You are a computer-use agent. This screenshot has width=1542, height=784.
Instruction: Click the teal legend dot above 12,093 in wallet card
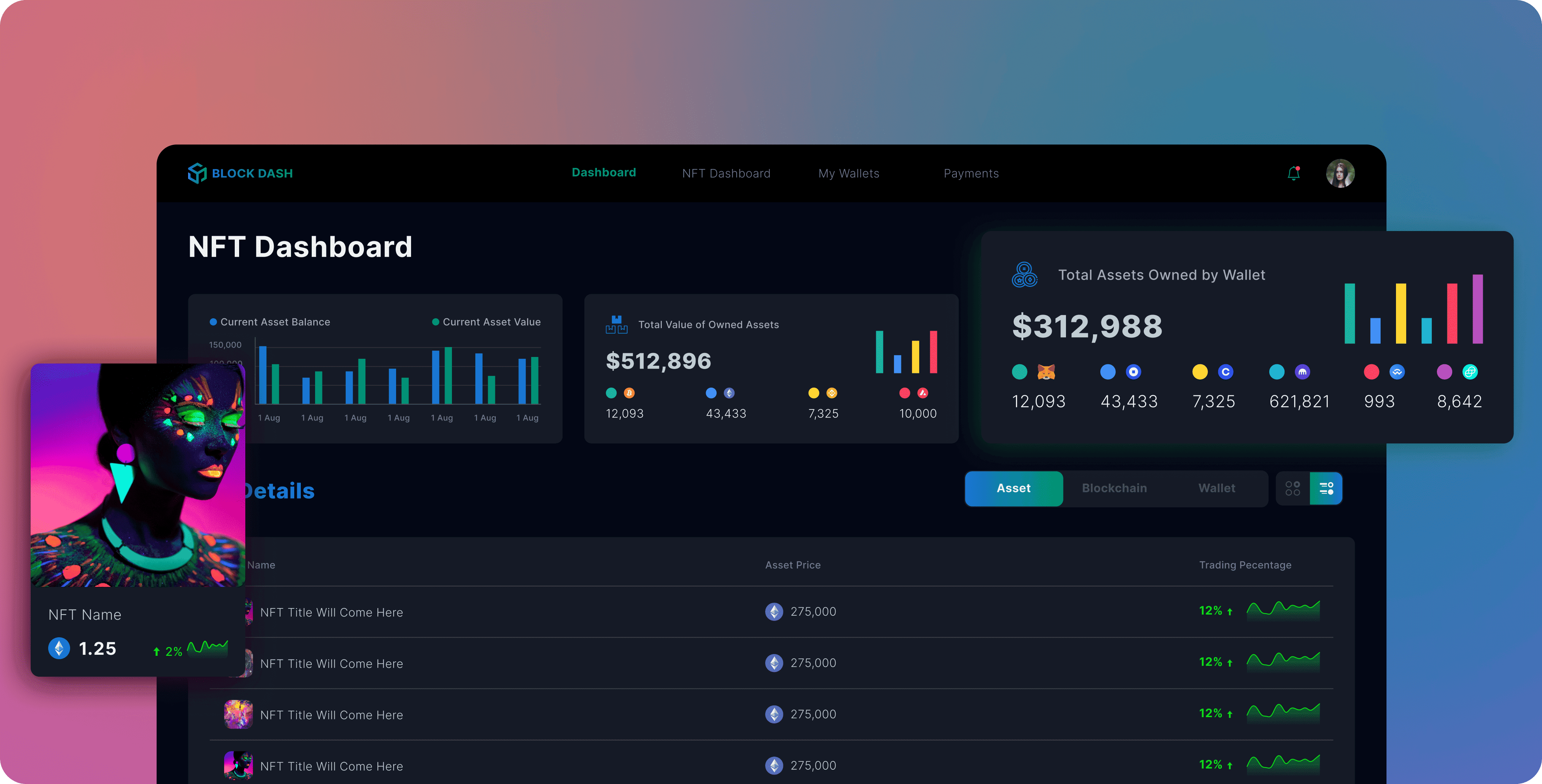click(x=1019, y=372)
